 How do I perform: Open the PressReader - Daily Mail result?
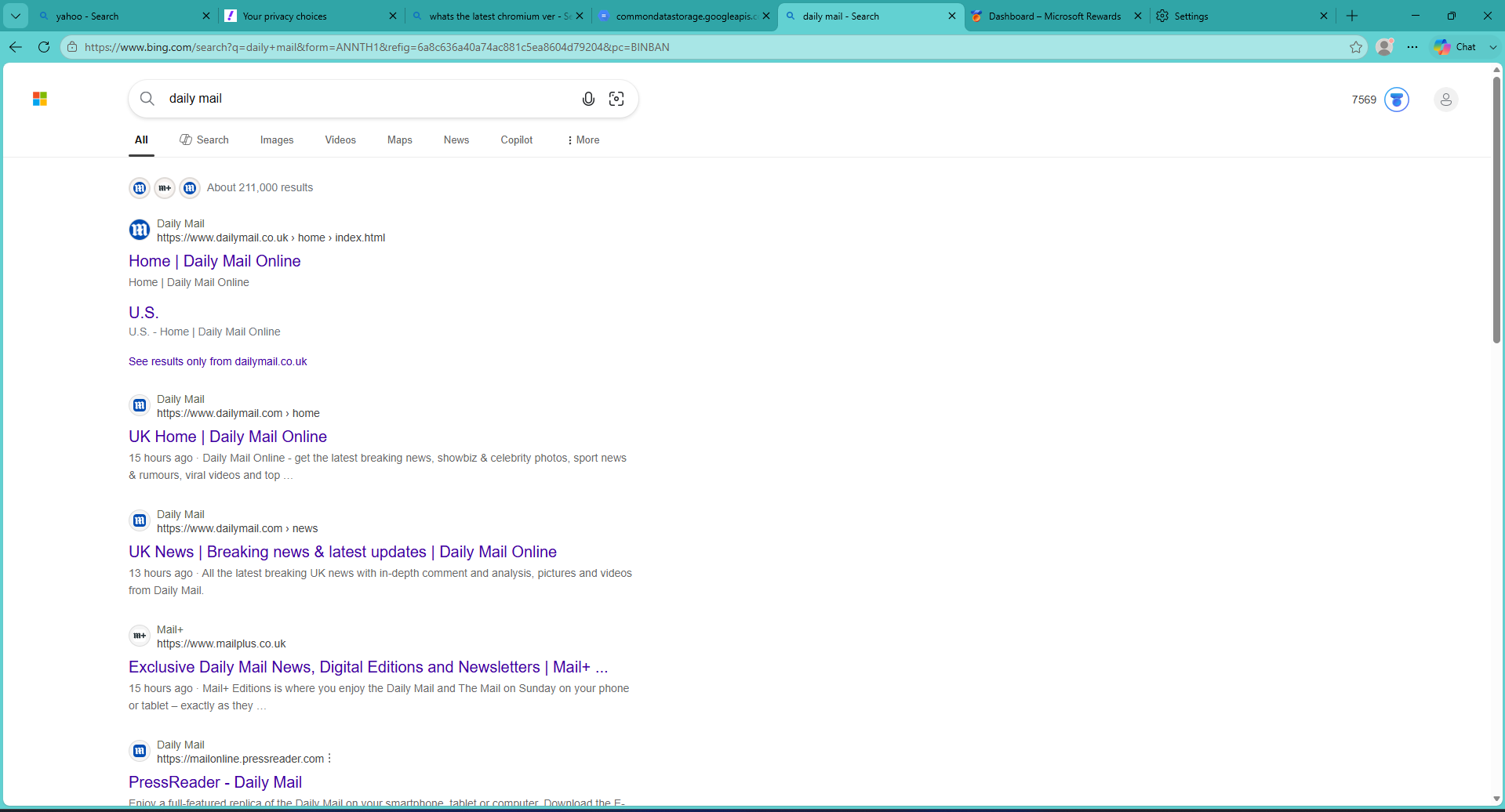click(x=216, y=782)
